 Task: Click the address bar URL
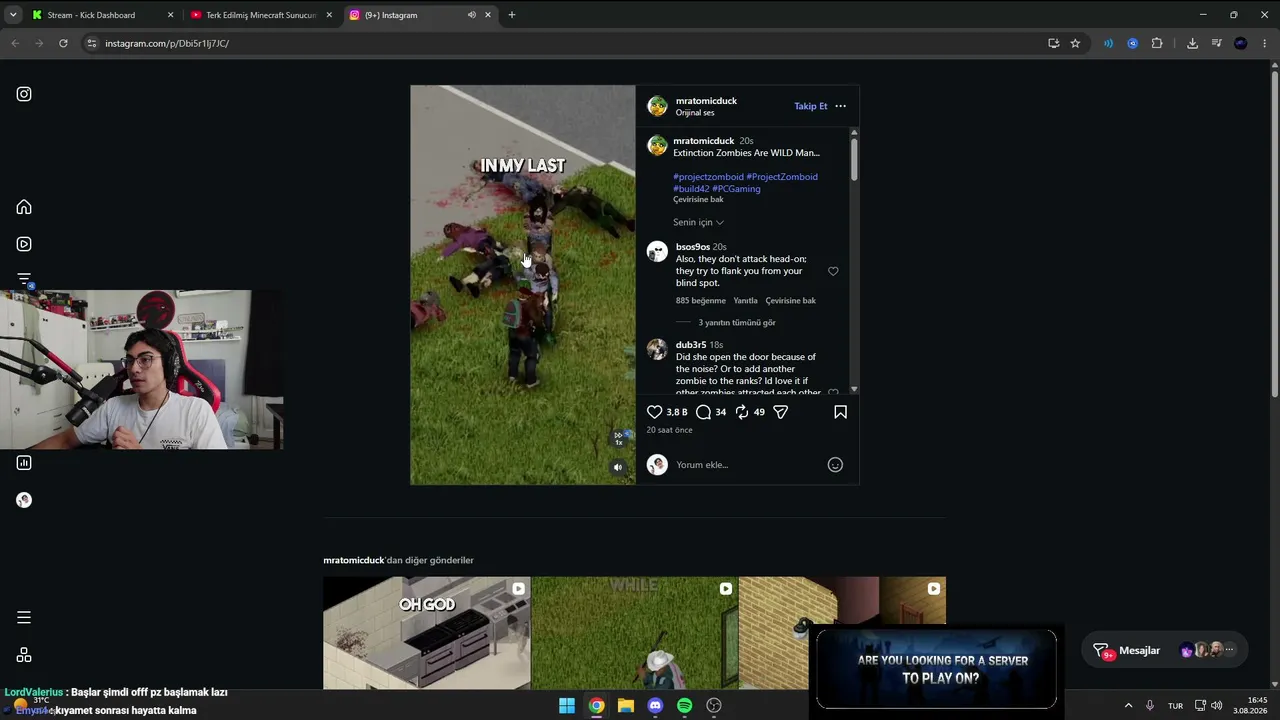pyautogui.click(x=167, y=43)
